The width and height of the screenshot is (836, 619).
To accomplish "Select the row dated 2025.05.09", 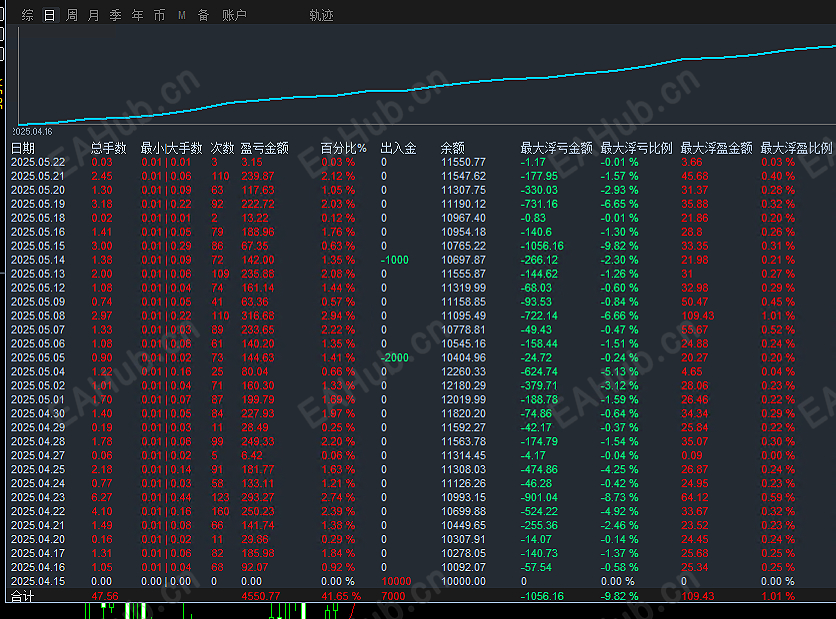I will [423, 302].
